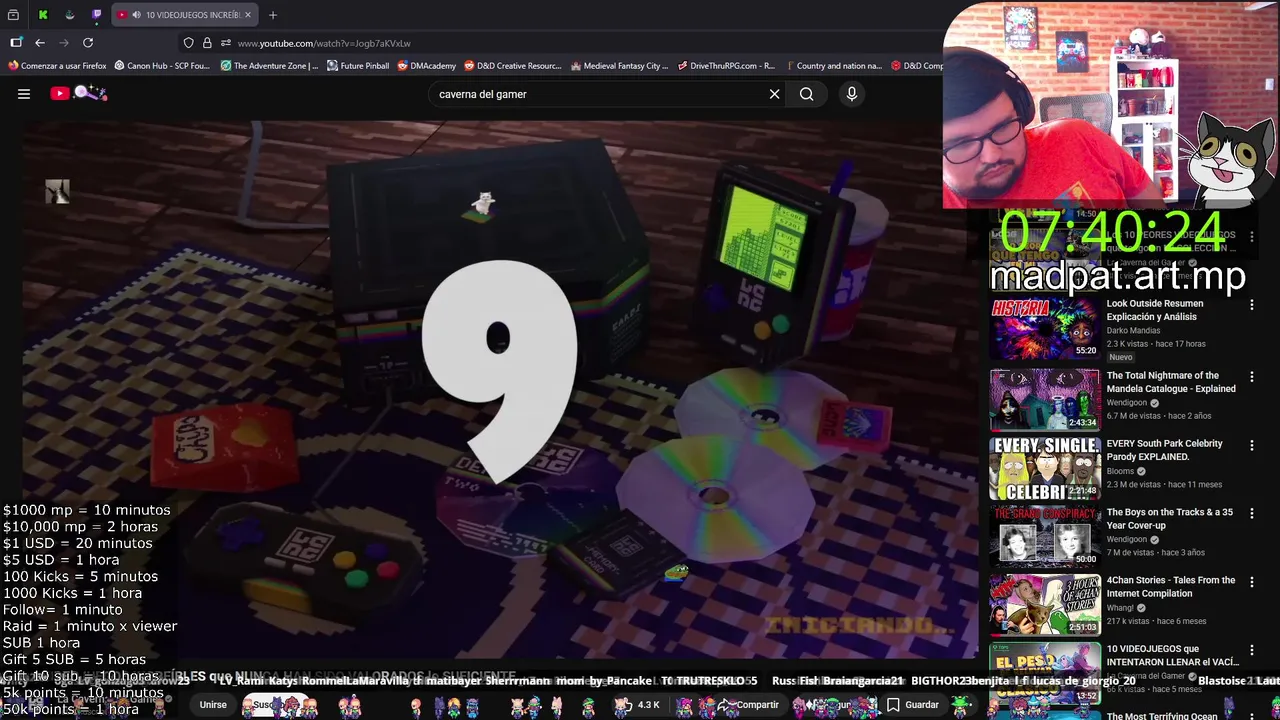The image size is (1280, 720).
Task: Open 'EVERY South Park Celebrity Parody EXPLAINED' title
Action: click(1164, 450)
